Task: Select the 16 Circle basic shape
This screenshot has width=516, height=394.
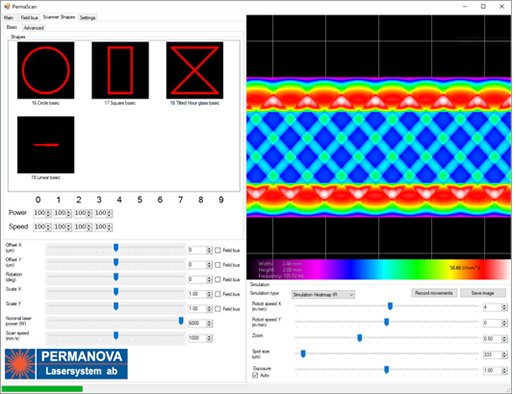Action: click(x=46, y=70)
